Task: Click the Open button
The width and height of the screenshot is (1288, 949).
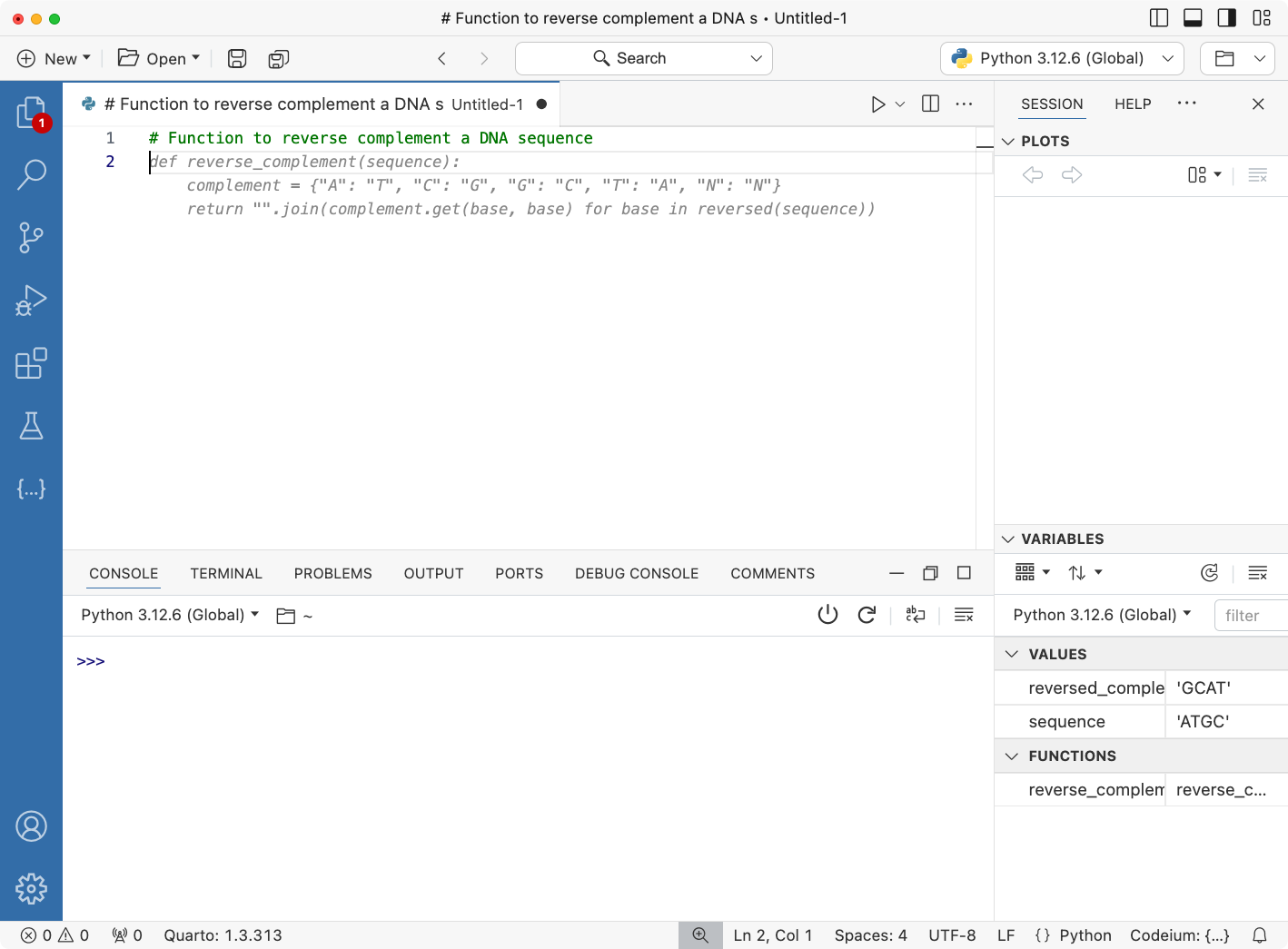Action: [x=157, y=58]
